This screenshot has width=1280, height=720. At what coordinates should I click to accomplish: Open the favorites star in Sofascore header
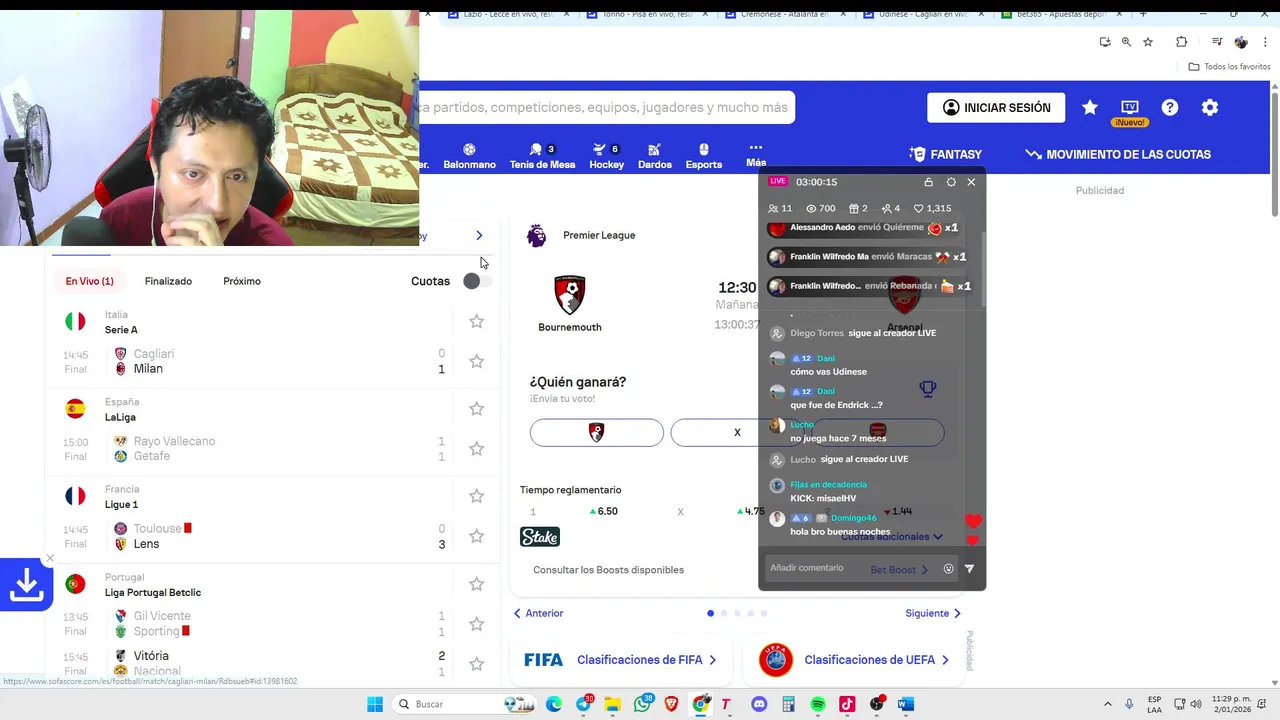(1090, 107)
